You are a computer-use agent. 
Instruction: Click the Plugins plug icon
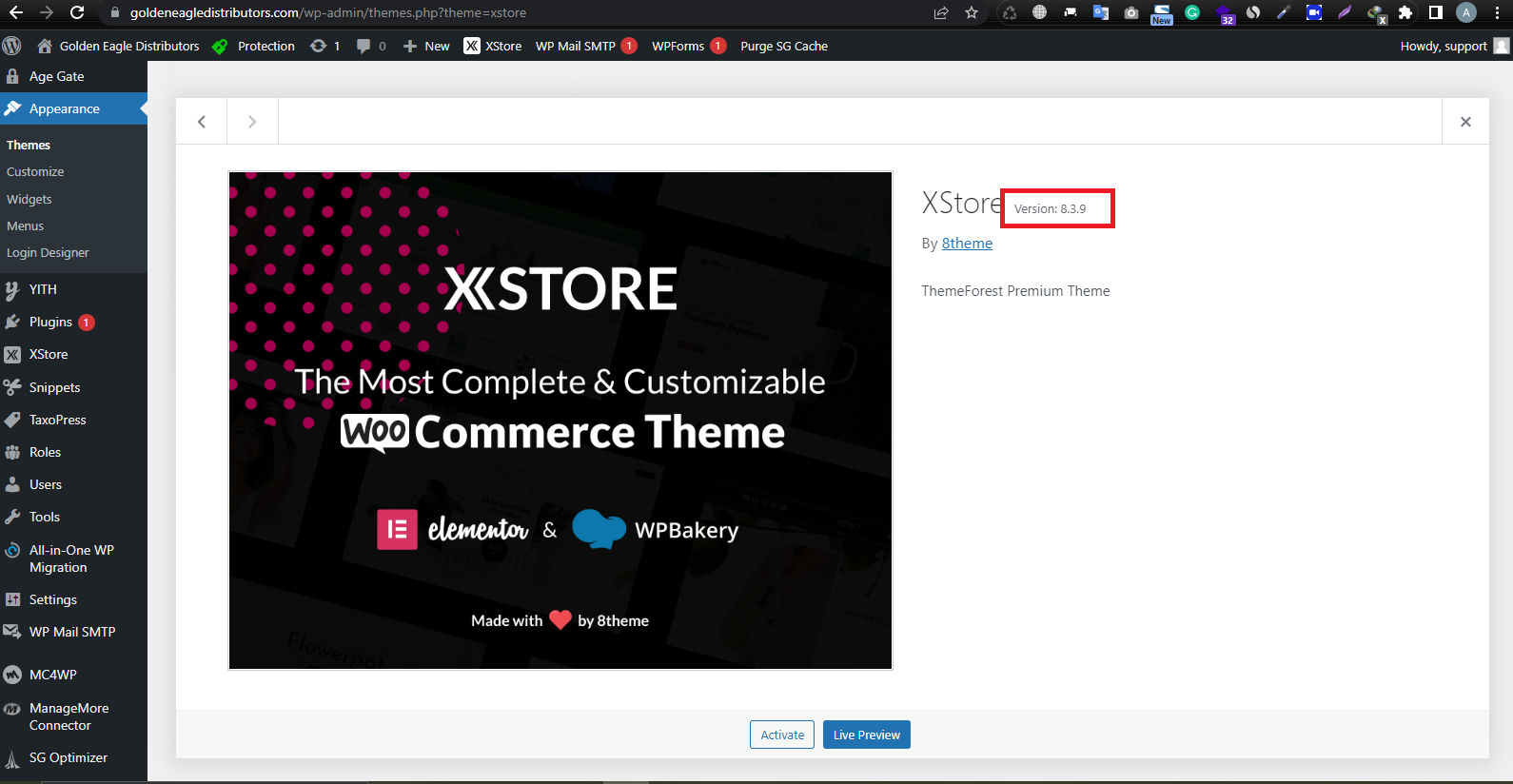point(12,322)
